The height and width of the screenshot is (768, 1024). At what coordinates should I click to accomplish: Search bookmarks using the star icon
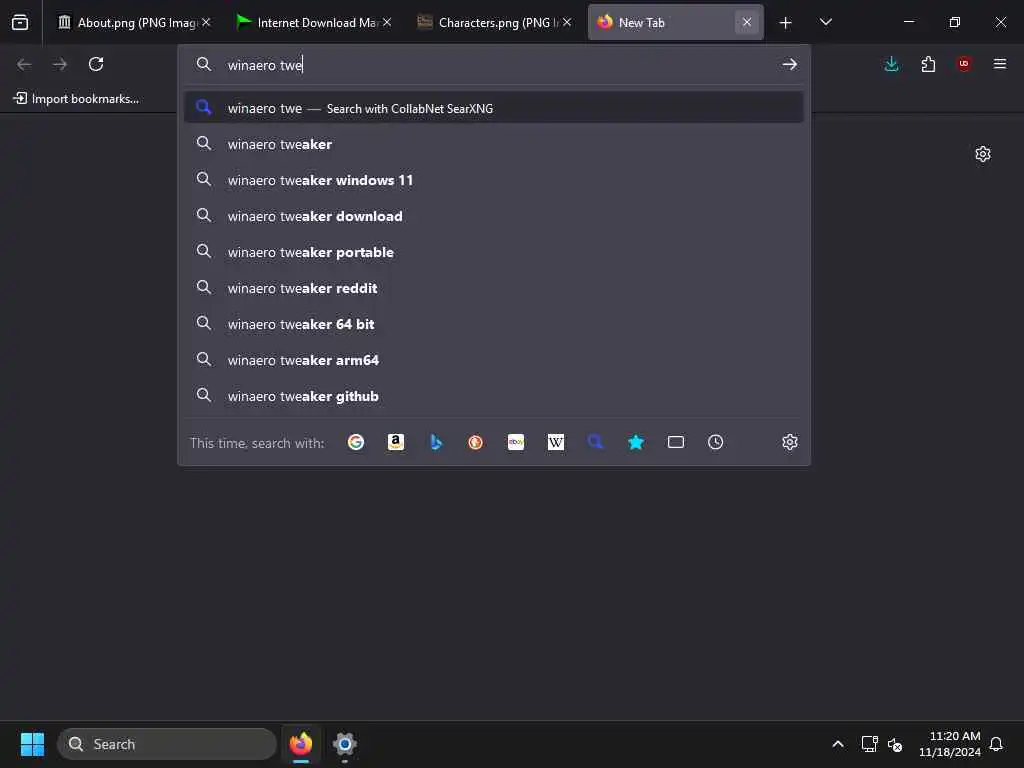pyautogui.click(x=636, y=442)
